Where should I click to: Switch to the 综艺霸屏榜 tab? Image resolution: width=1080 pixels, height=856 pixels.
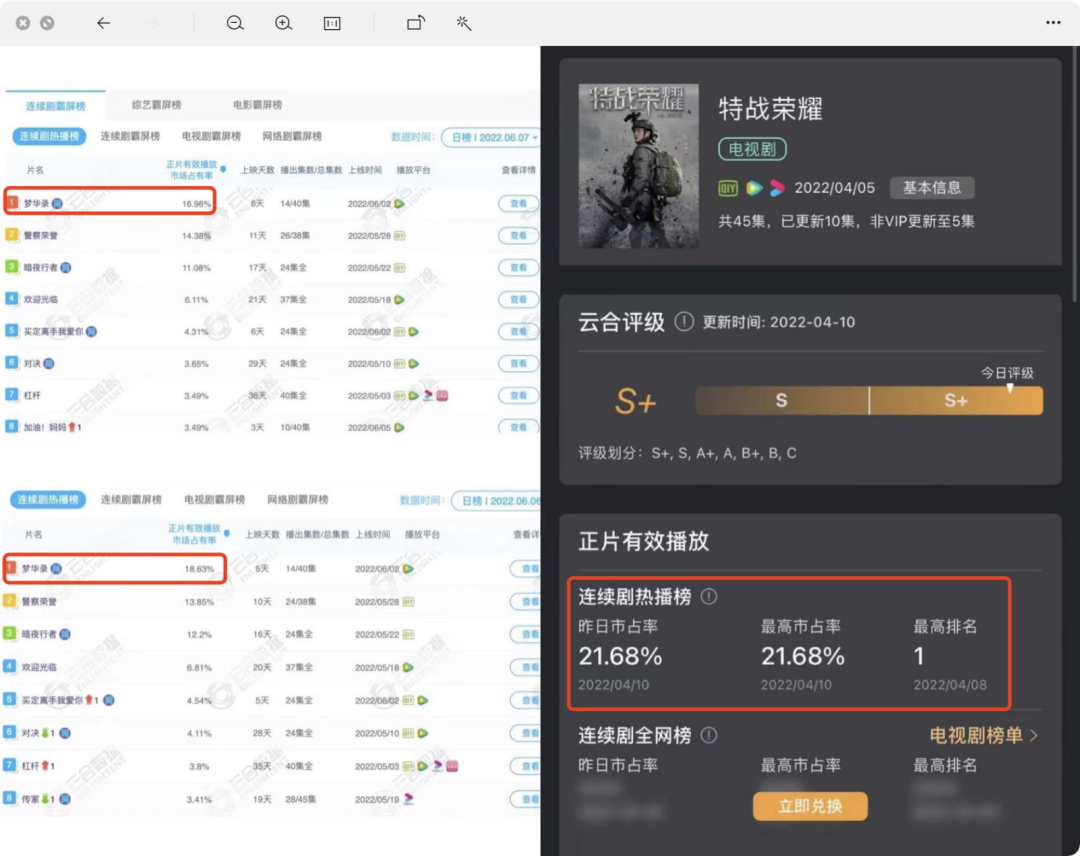click(156, 105)
